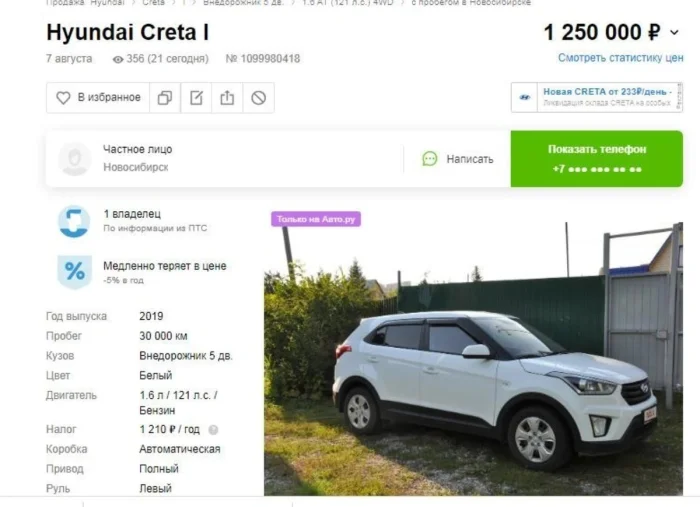Viewport: 700px width, 507px height.
Task: Click the share icon
Action: coord(227,98)
